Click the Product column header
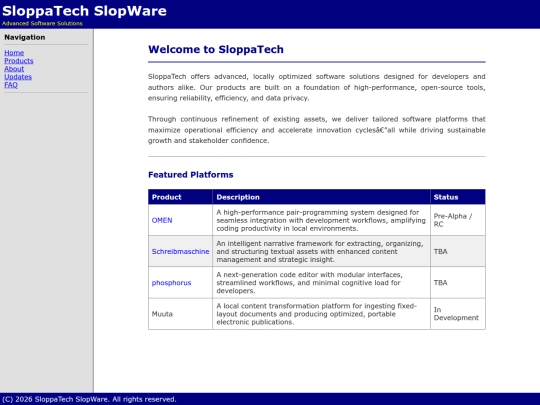This screenshot has height=405, width=540. [180, 197]
